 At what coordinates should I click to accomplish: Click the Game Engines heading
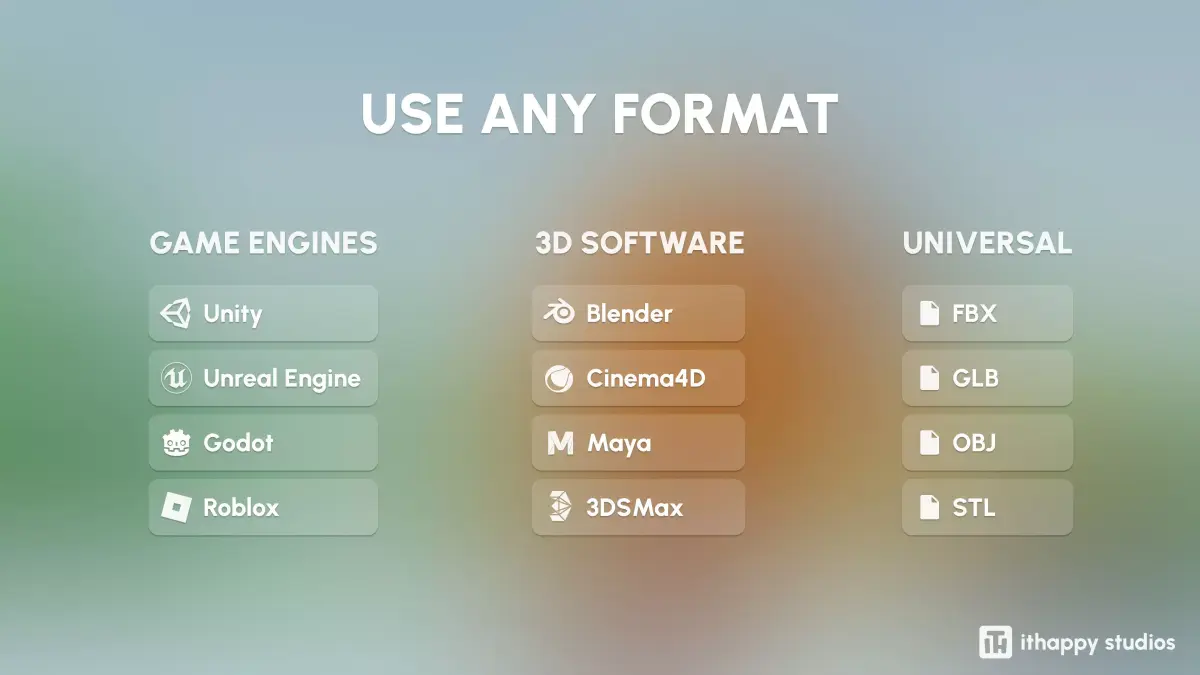pos(264,243)
